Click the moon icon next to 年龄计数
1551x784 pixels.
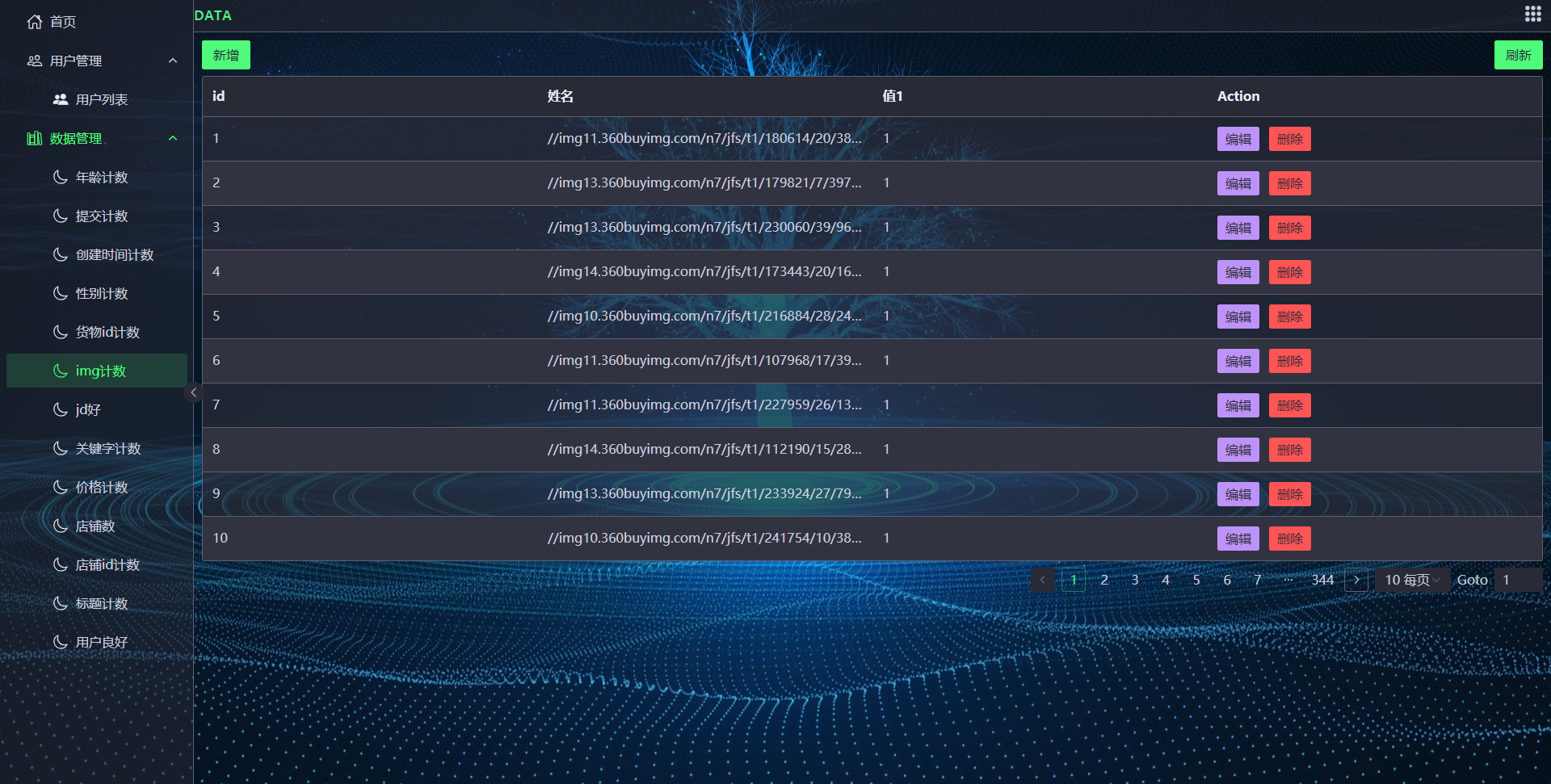[x=61, y=177]
